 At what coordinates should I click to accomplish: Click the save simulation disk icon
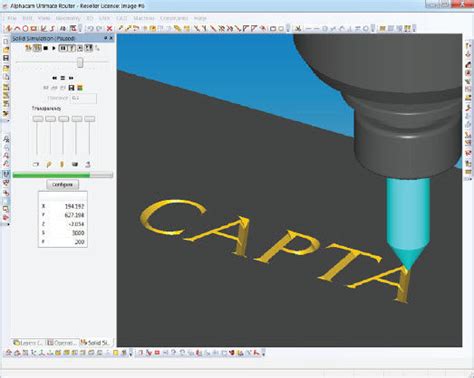71,88
